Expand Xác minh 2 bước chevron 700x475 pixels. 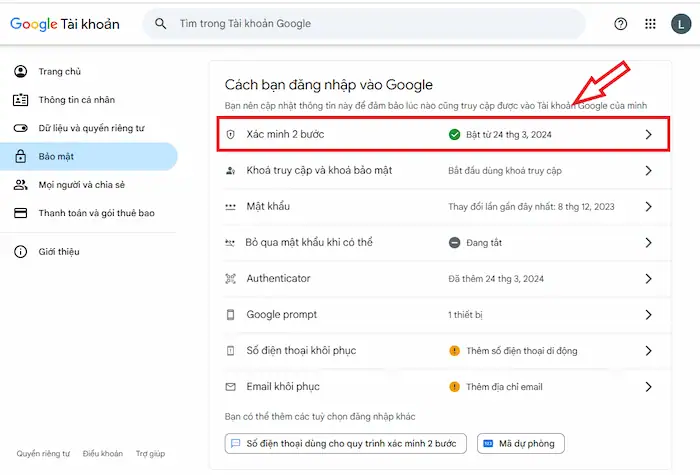point(648,134)
